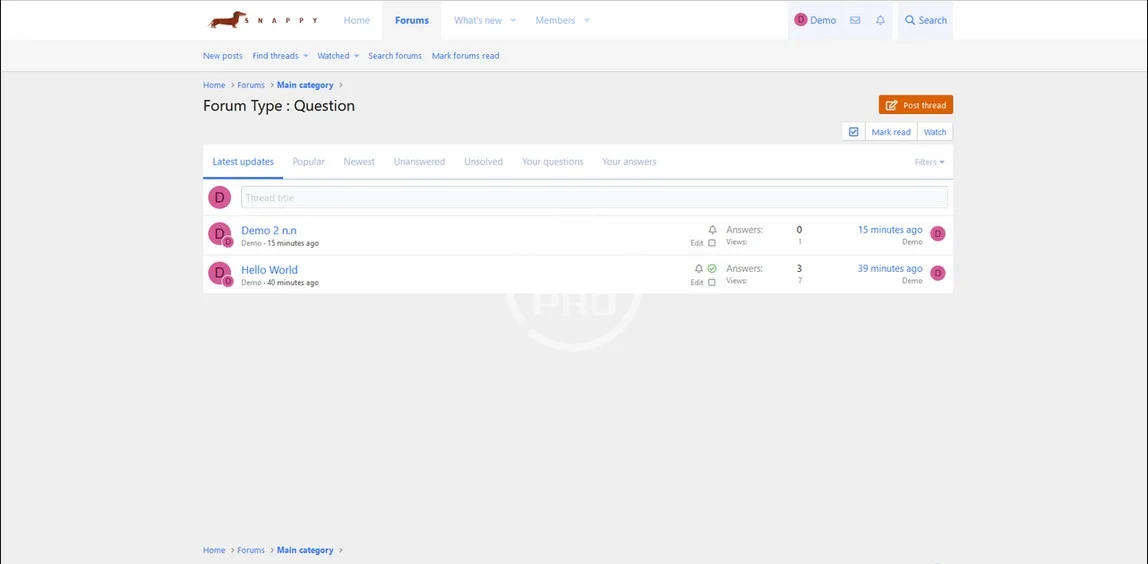The image size is (1148, 564).
Task: Click watch bell icon on Demo 2 n.n thread
Action: (x=712, y=230)
